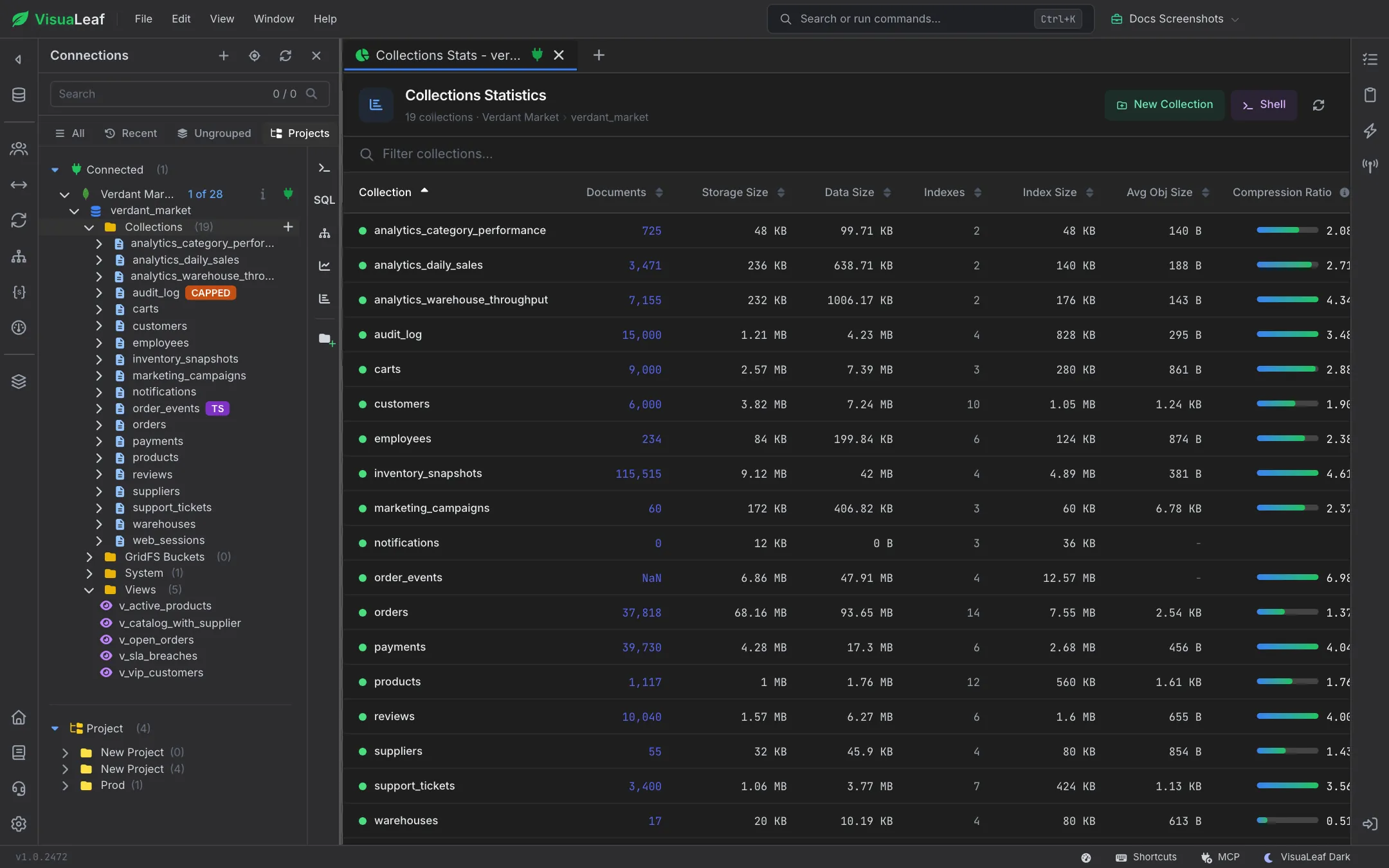
Task: Click the warehouses compression ratio bar
Action: click(x=1287, y=820)
